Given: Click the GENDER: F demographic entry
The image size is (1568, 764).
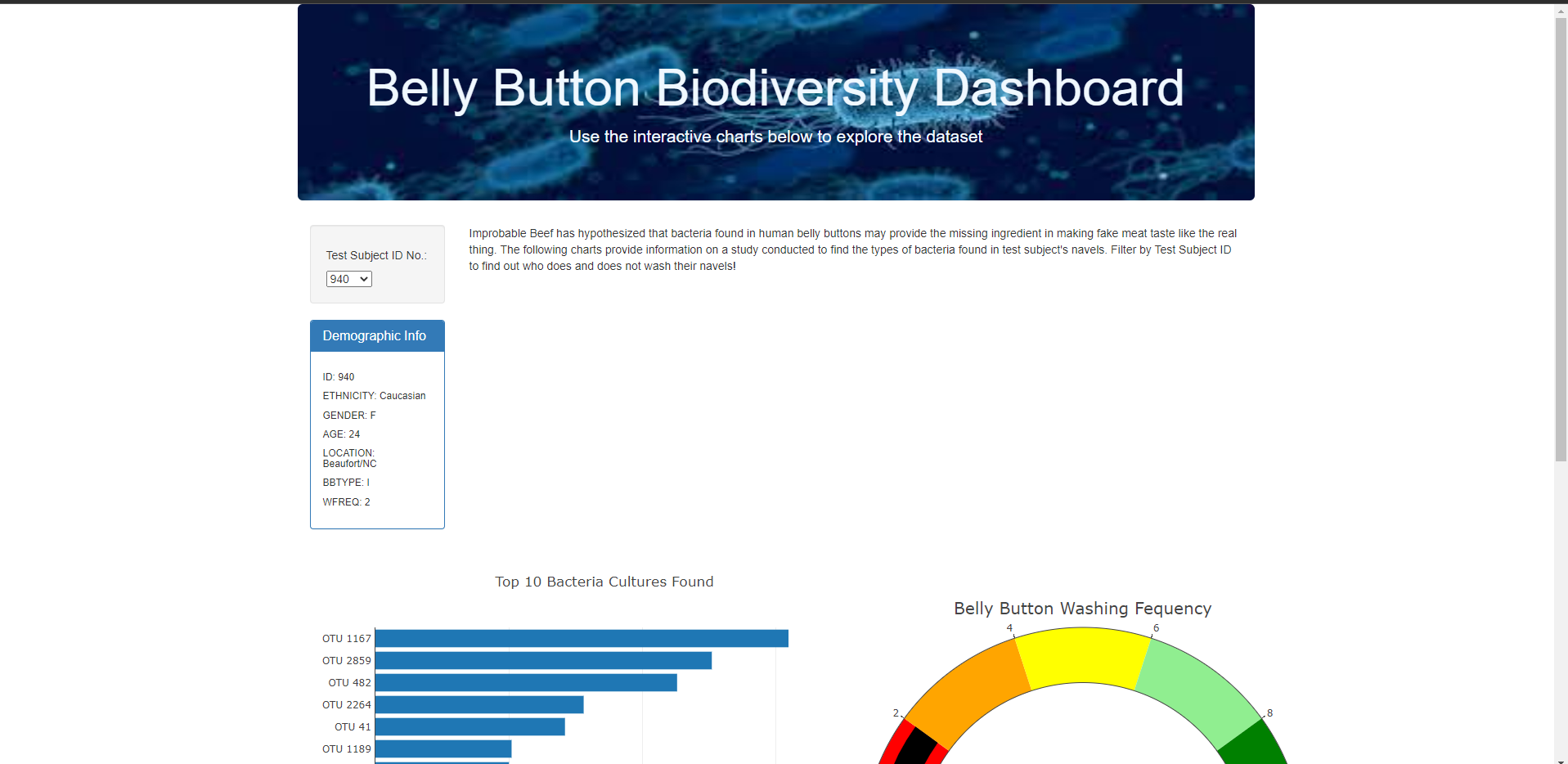Looking at the screenshot, I should (x=348, y=415).
